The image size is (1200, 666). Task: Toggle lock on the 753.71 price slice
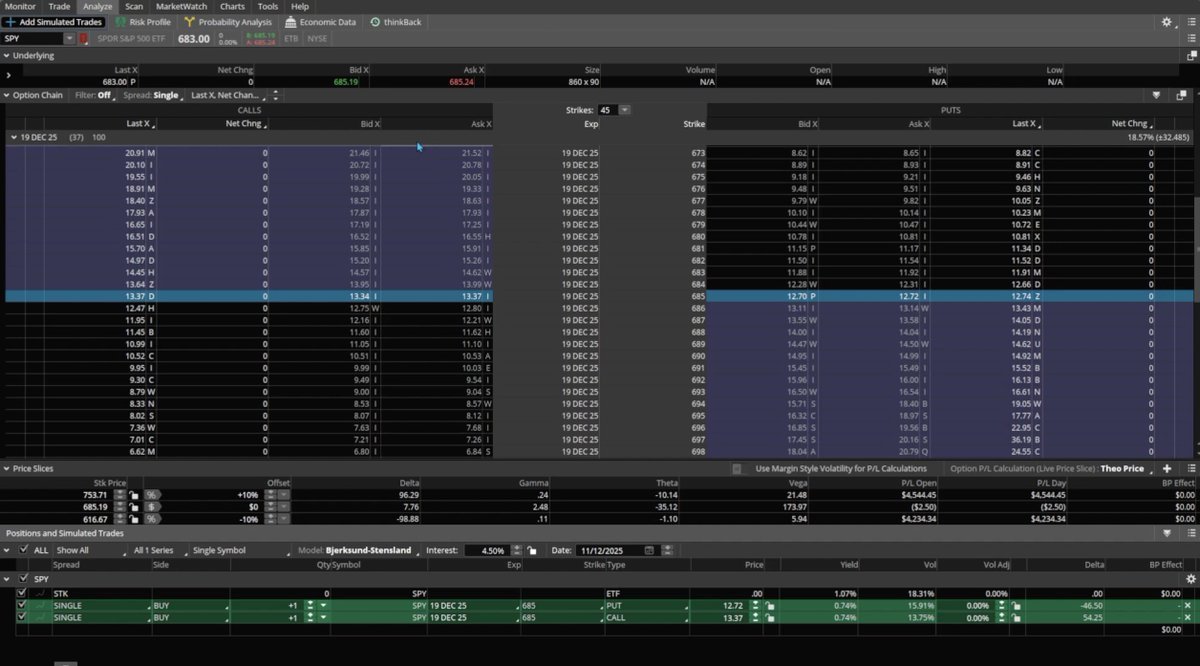click(134, 494)
